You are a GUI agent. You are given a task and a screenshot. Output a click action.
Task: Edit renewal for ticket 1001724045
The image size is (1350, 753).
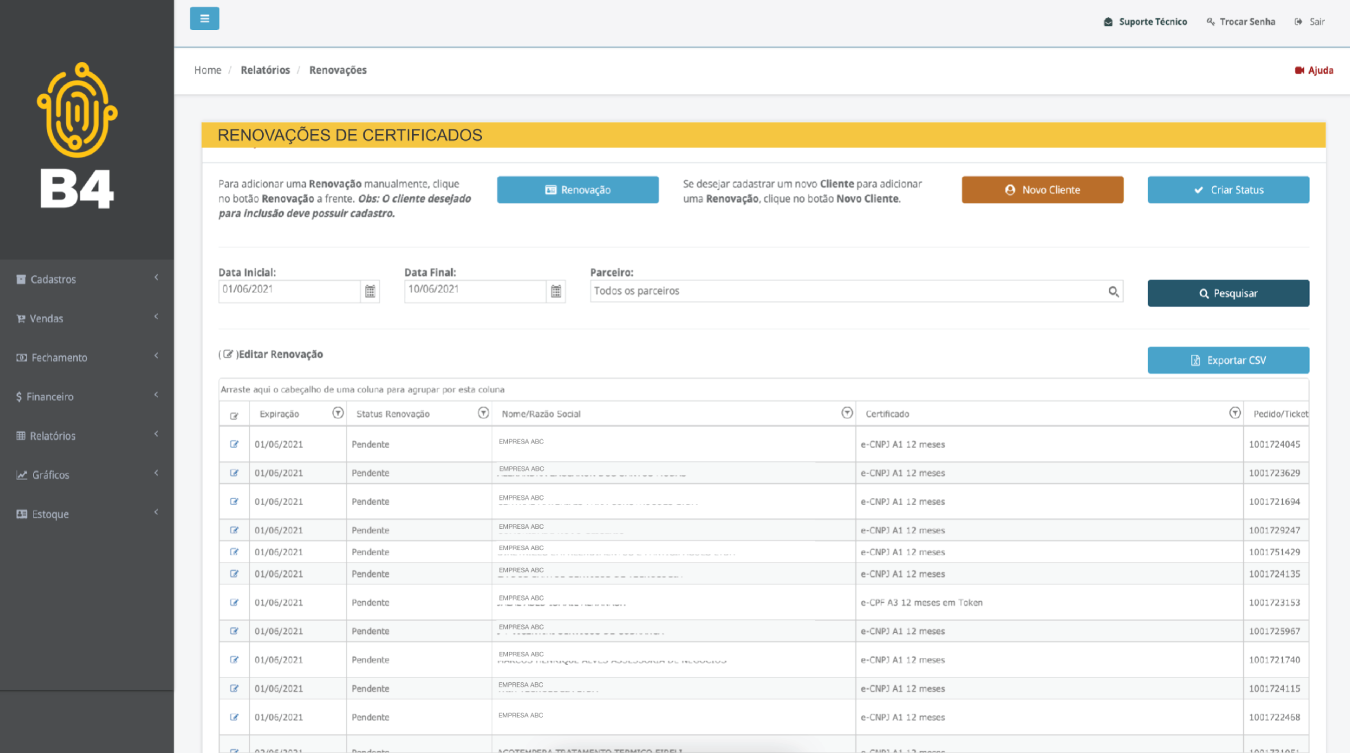coord(234,444)
